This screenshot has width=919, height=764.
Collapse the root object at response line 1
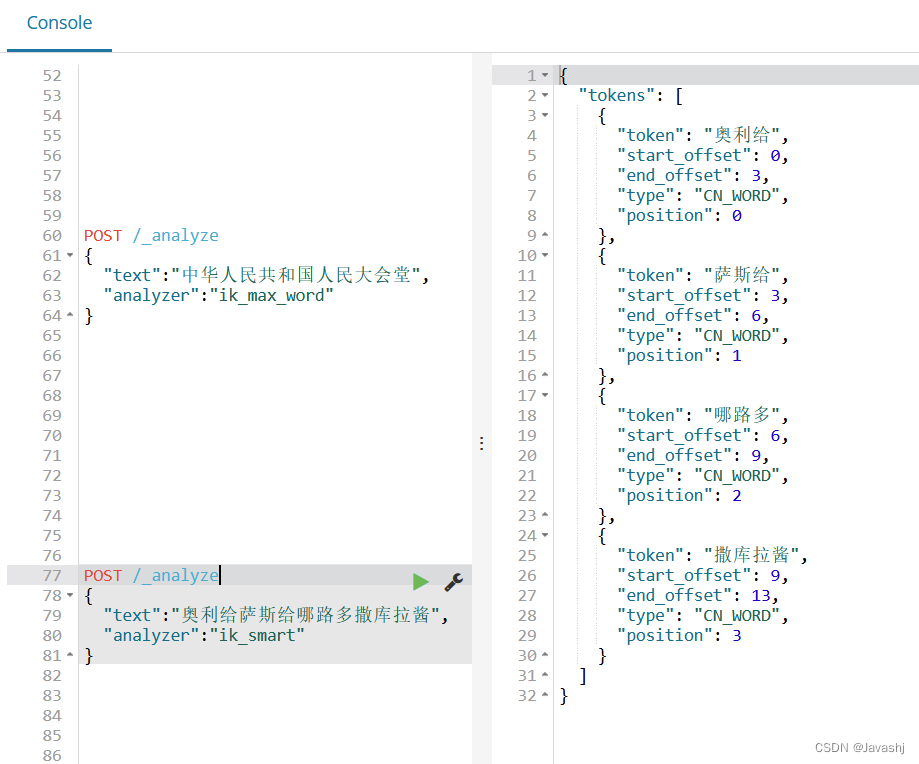(x=545, y=75)
